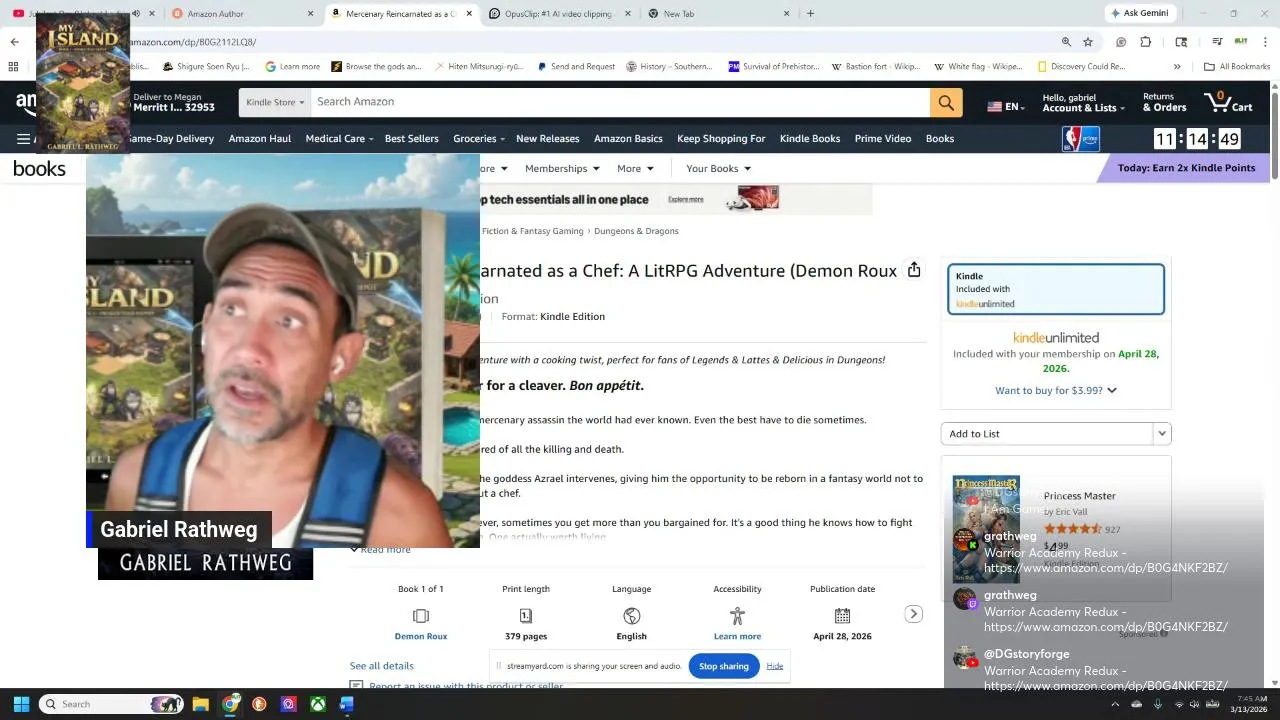
Task: Bookmark this page with the star icon
Action: tap(1088, 42)
